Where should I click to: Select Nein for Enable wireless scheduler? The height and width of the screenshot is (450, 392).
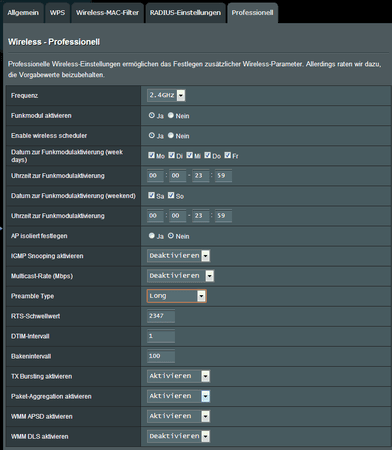(x=171, y=135)
